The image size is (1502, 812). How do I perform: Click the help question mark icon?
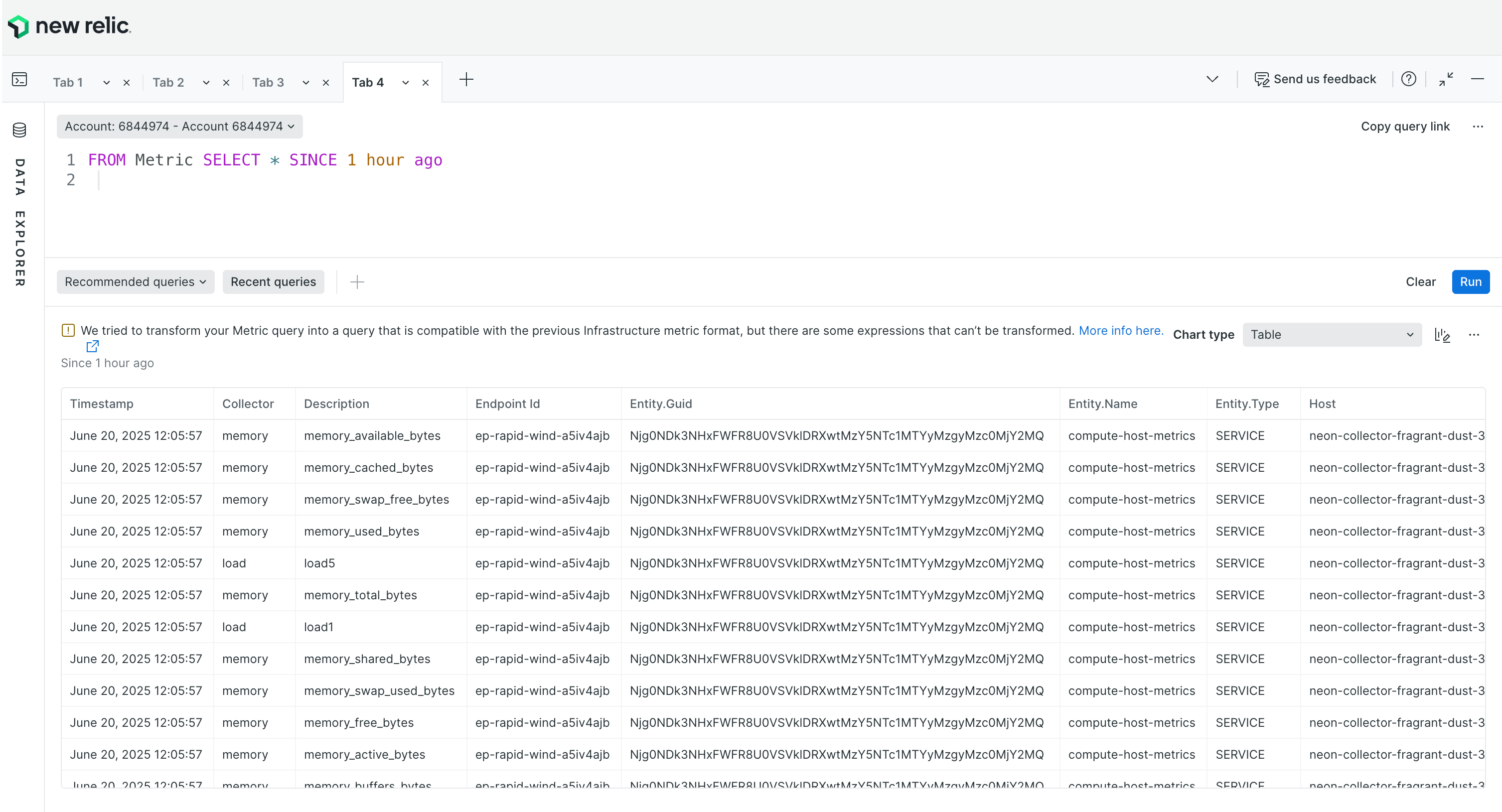coord(1409,79)
